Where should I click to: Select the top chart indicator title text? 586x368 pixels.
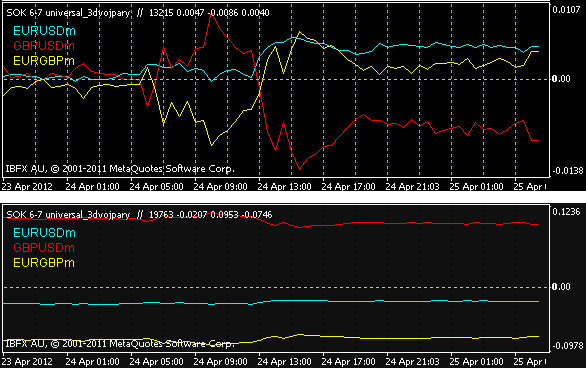coord(138,13)
